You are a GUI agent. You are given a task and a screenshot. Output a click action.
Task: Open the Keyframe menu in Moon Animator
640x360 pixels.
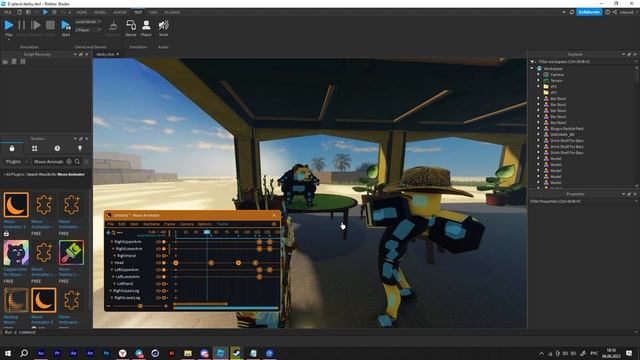pos(151,224)
